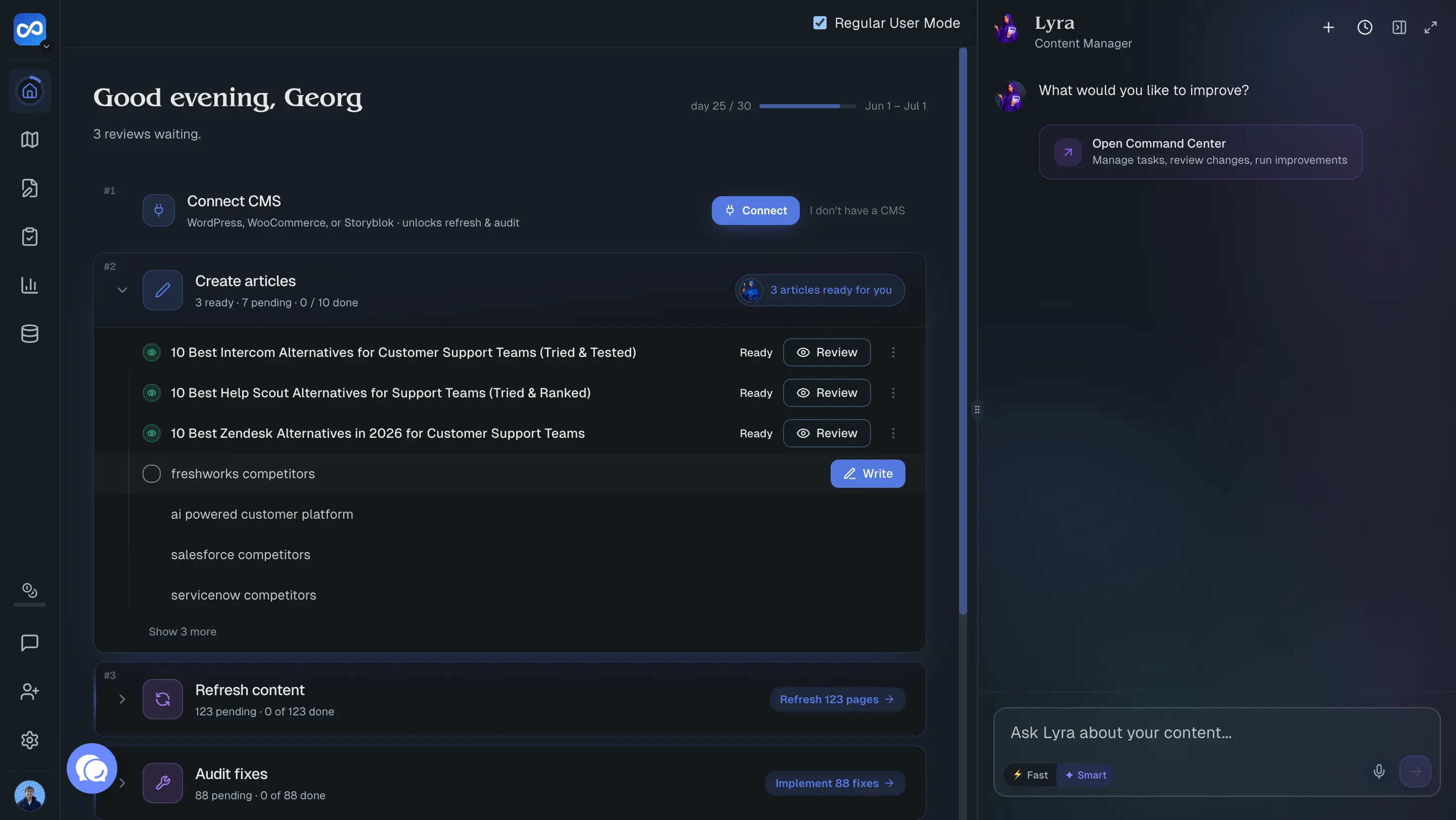Expand the Refresh content section
The width and height of the screenshot is (1456, 820).
122,699
